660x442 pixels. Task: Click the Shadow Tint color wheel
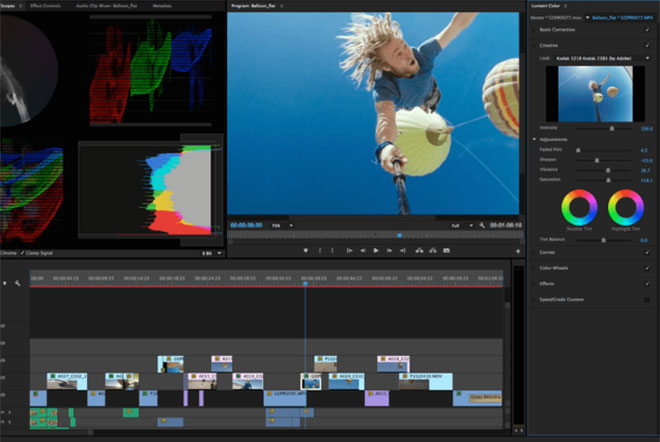(x=579, y=207)
